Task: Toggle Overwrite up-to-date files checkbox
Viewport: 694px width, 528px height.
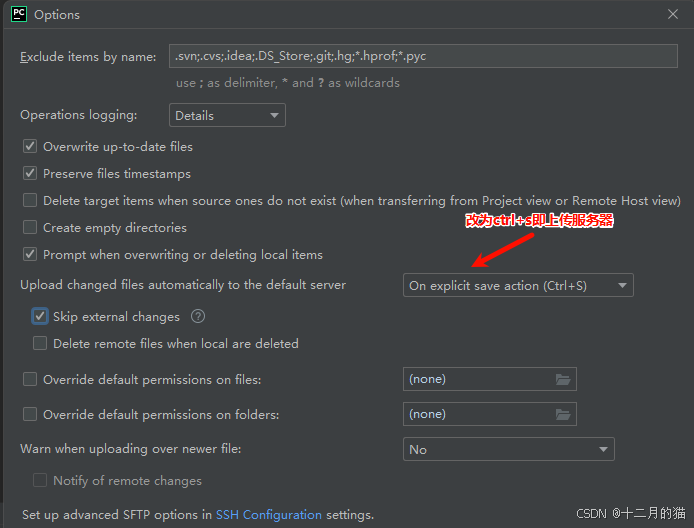Action: click(30, 146)
